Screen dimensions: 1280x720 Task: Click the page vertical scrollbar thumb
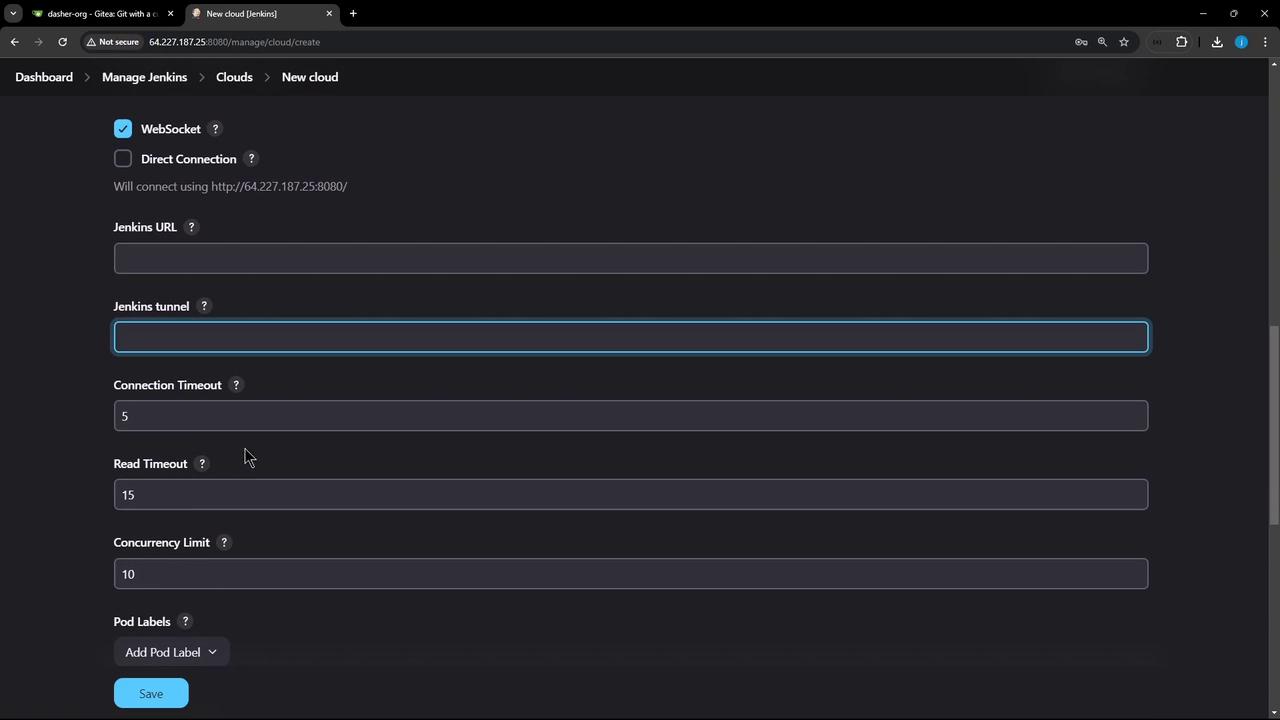coord(1274,425)
